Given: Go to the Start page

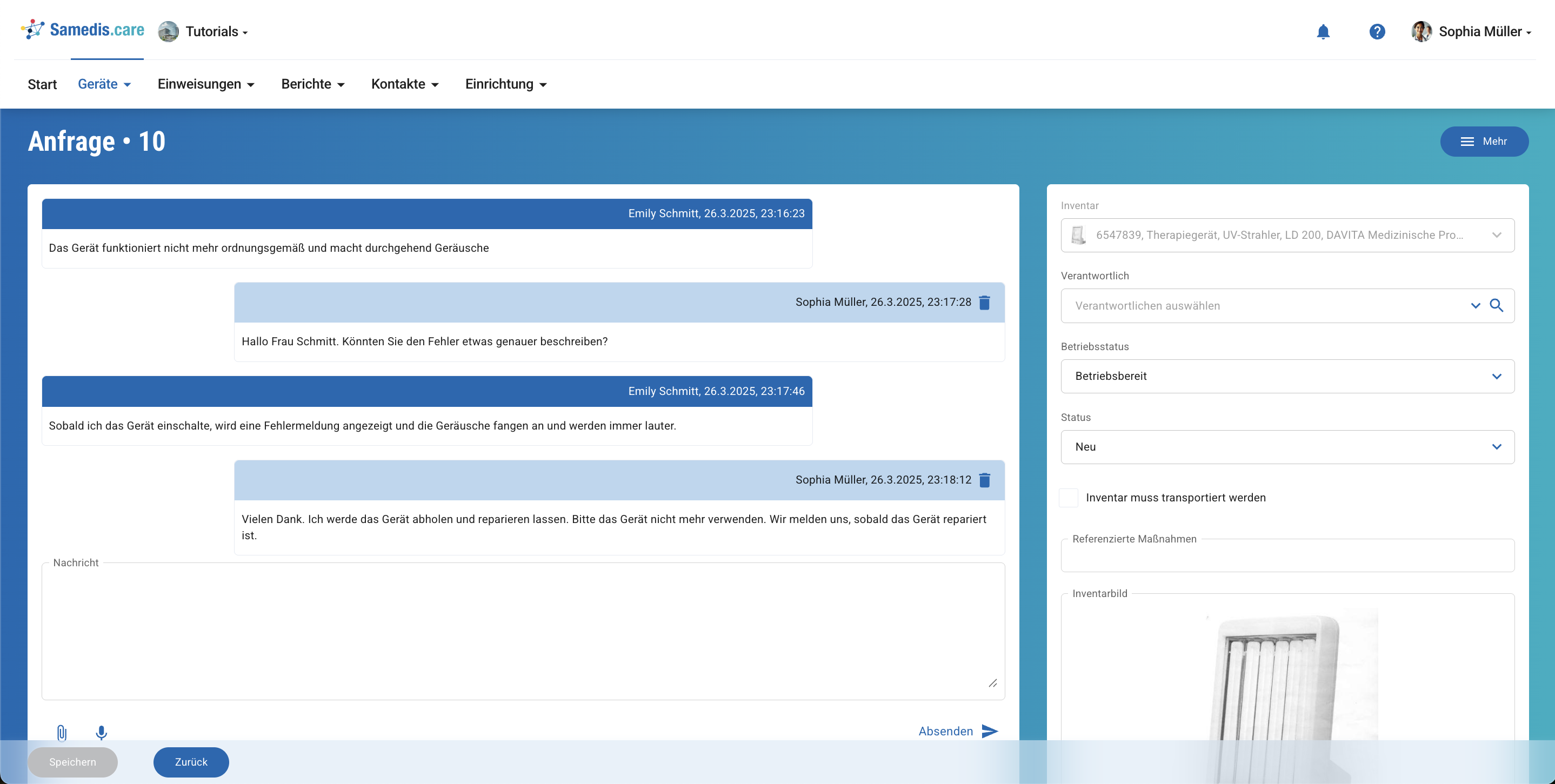Looking at the screenshot, I should pyautogui.click(x=42, y=84).
